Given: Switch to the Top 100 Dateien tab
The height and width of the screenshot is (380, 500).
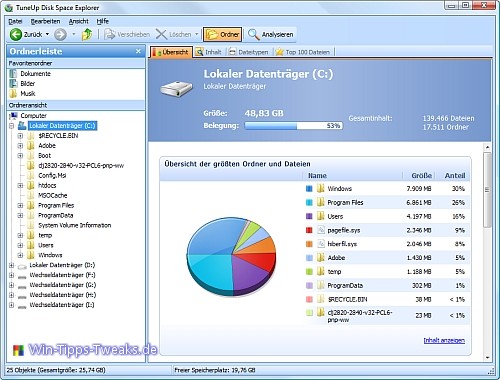Looking at the screenshot, I should [303, 52].
